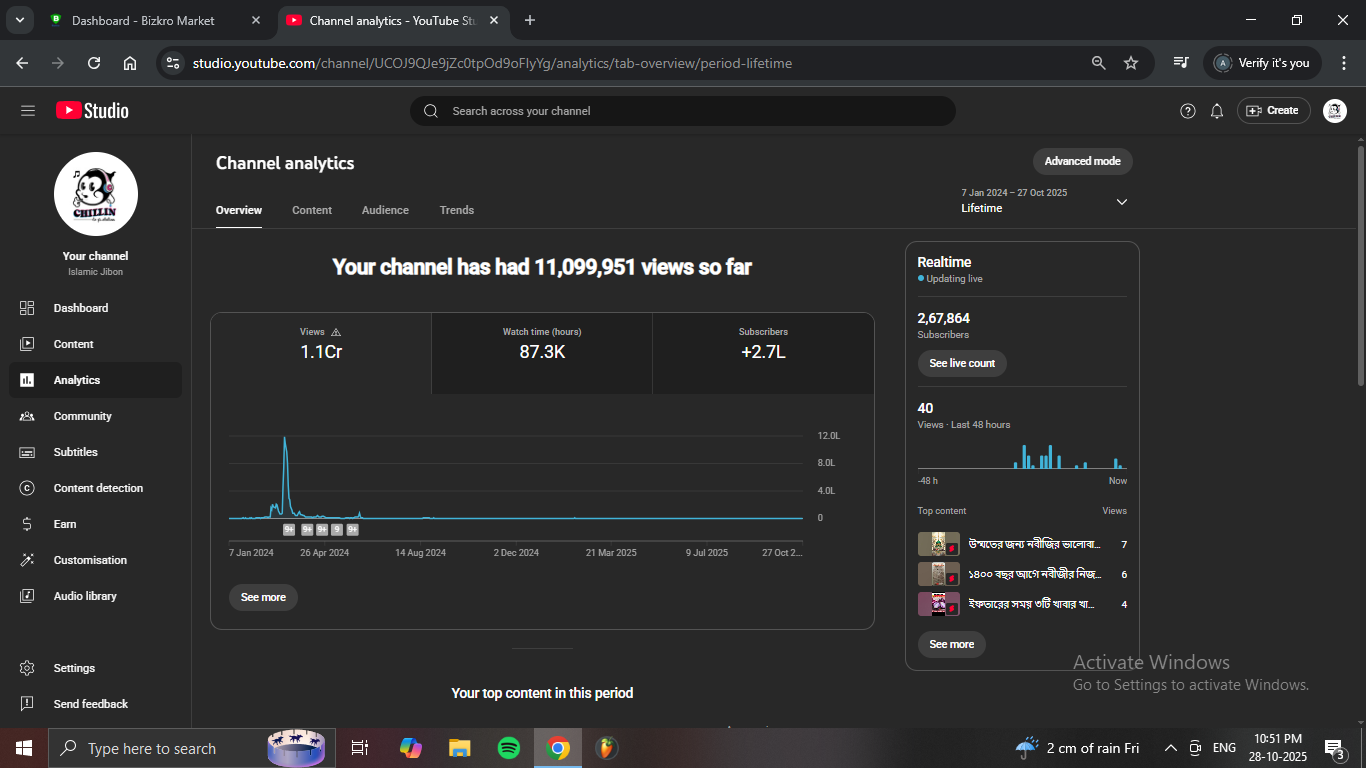This screenshot has height=768, width=1366.
Task: Expand the Lifetime date range dropdown
Action: pyautogui.click(x=1121, y=202)
